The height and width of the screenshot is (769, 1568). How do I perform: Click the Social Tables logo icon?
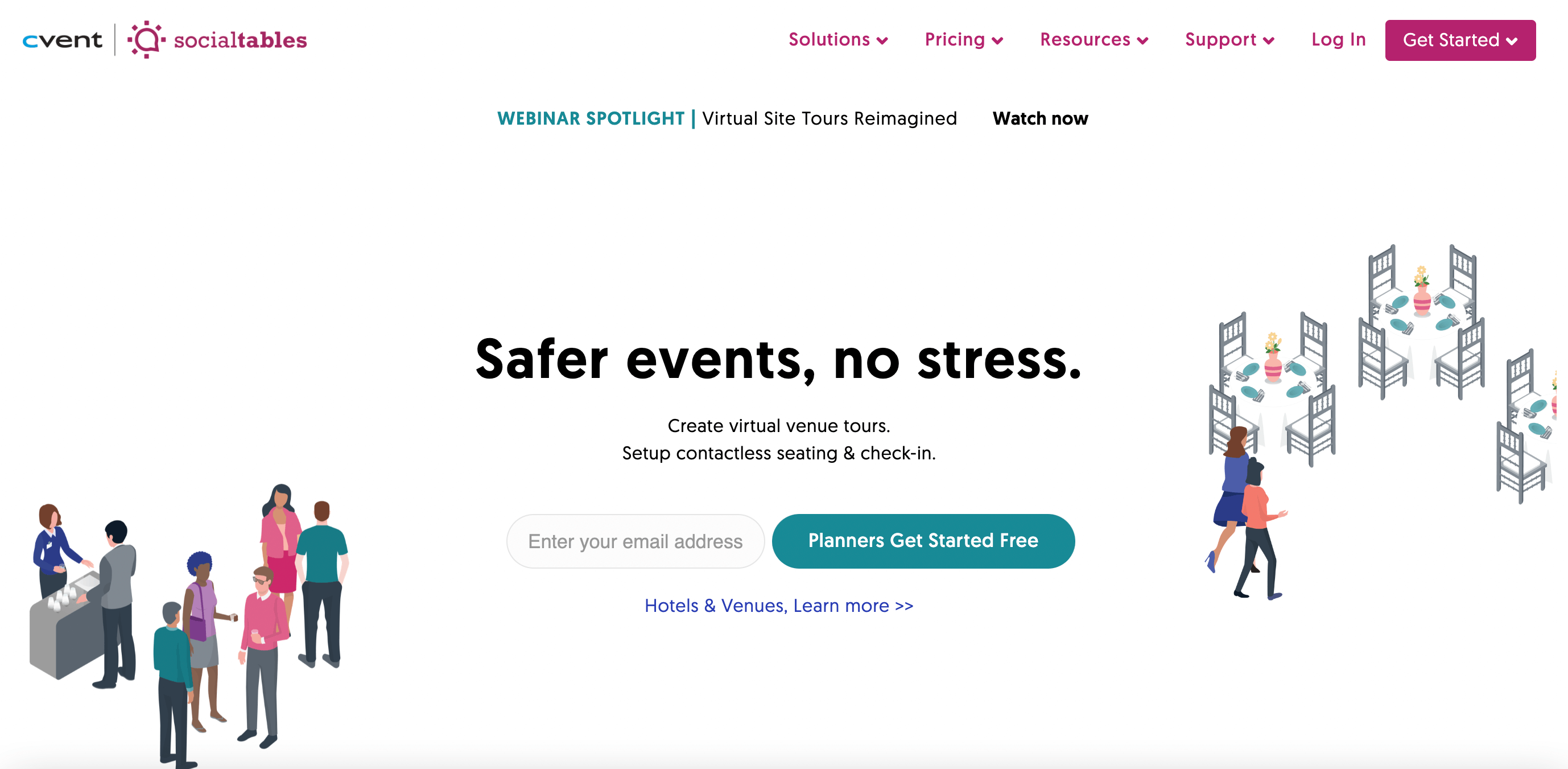[145, 40]
